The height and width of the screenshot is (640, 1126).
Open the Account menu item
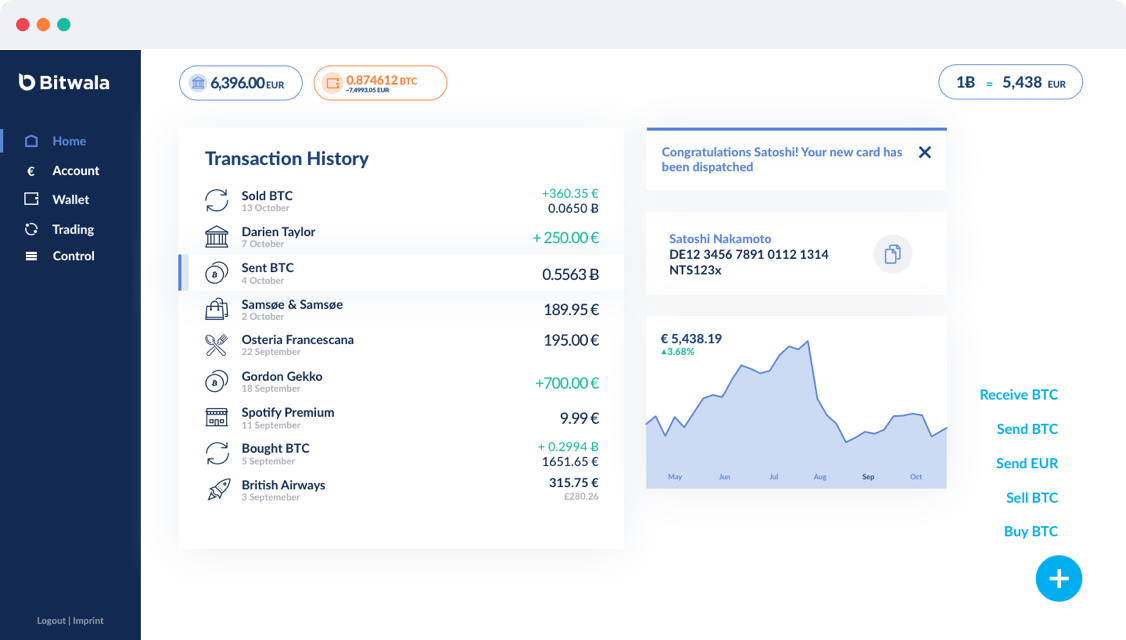75,171
